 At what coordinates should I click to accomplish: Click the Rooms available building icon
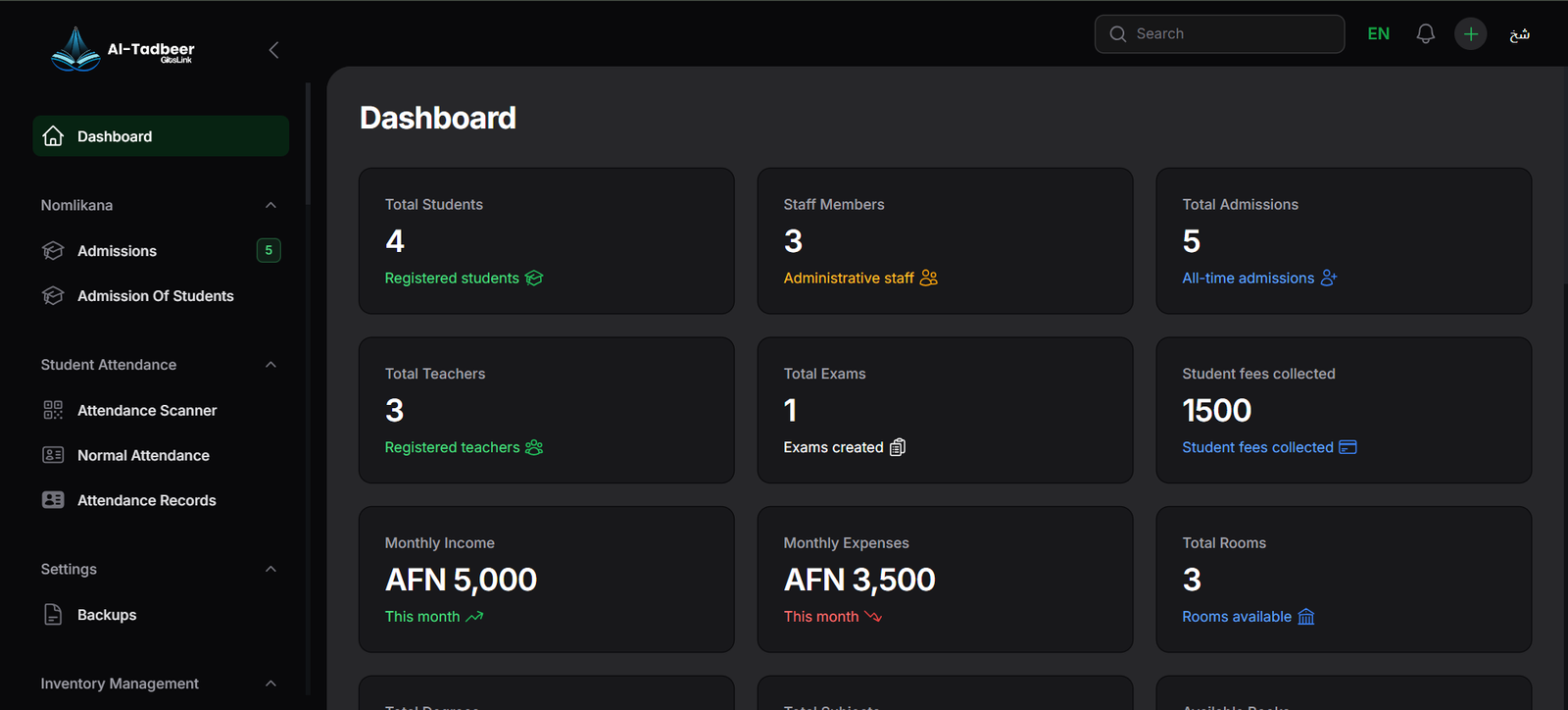pyautogui.click(x=1305, y=617)
